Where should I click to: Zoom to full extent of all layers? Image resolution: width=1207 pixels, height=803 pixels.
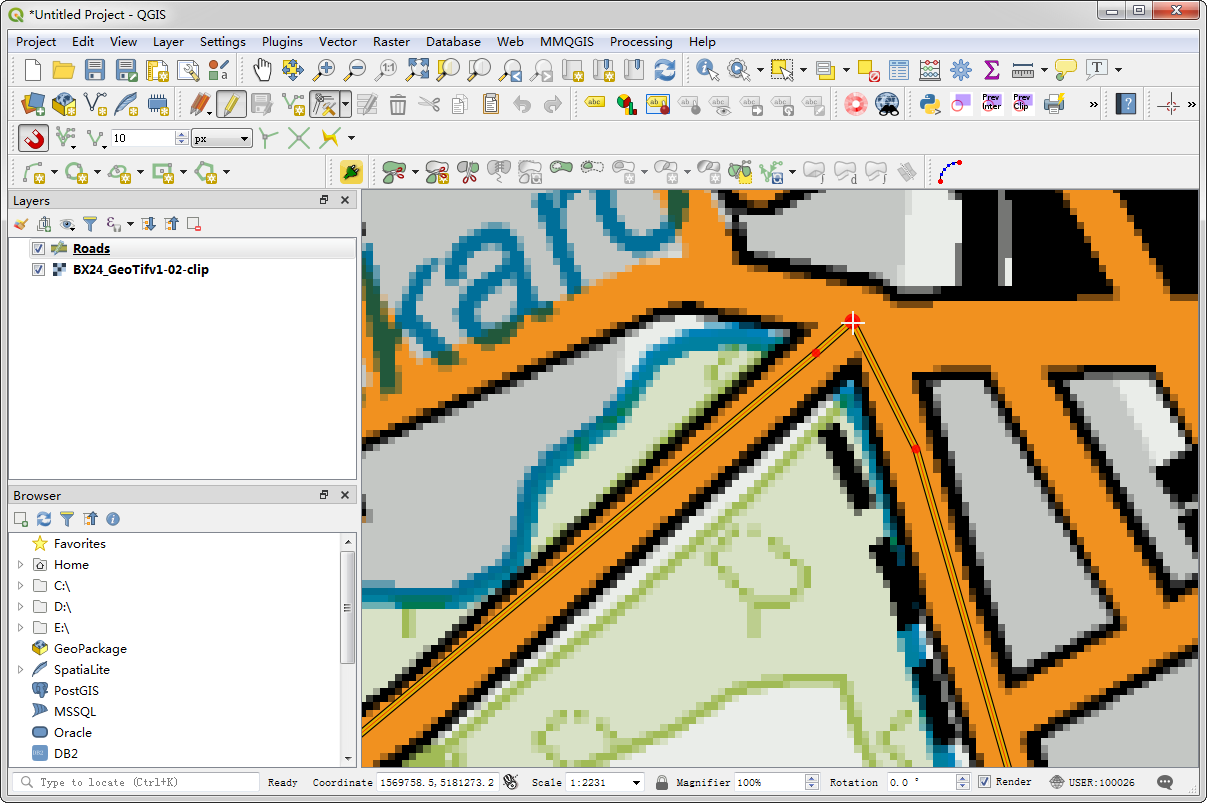(417, 70)
